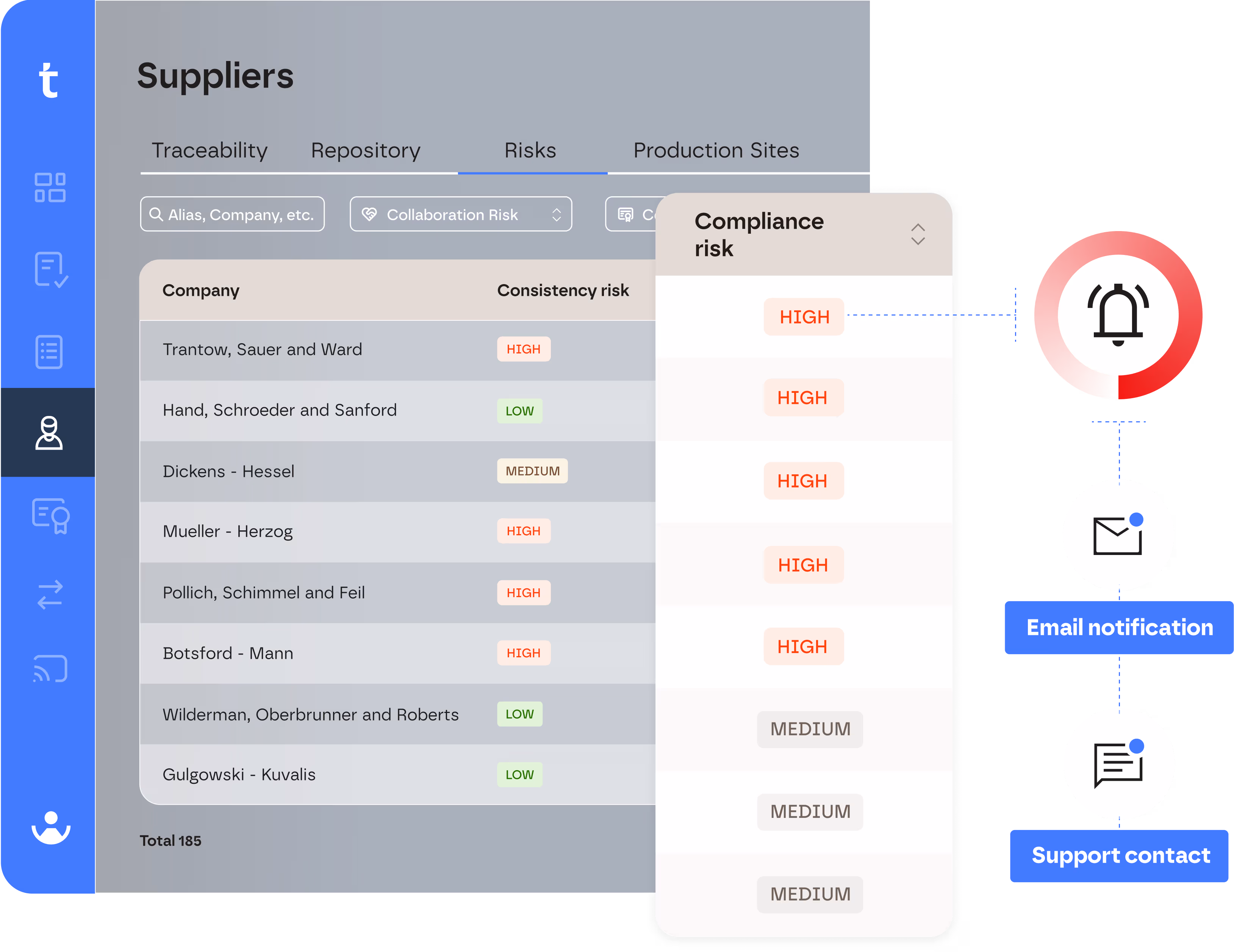
Task: Click the Email notification button
Action: click(1119, 627)
